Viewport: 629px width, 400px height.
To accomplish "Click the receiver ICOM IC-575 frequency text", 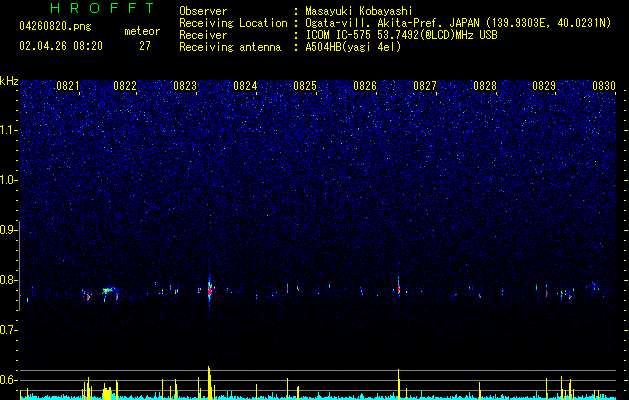I will (401, 35).
